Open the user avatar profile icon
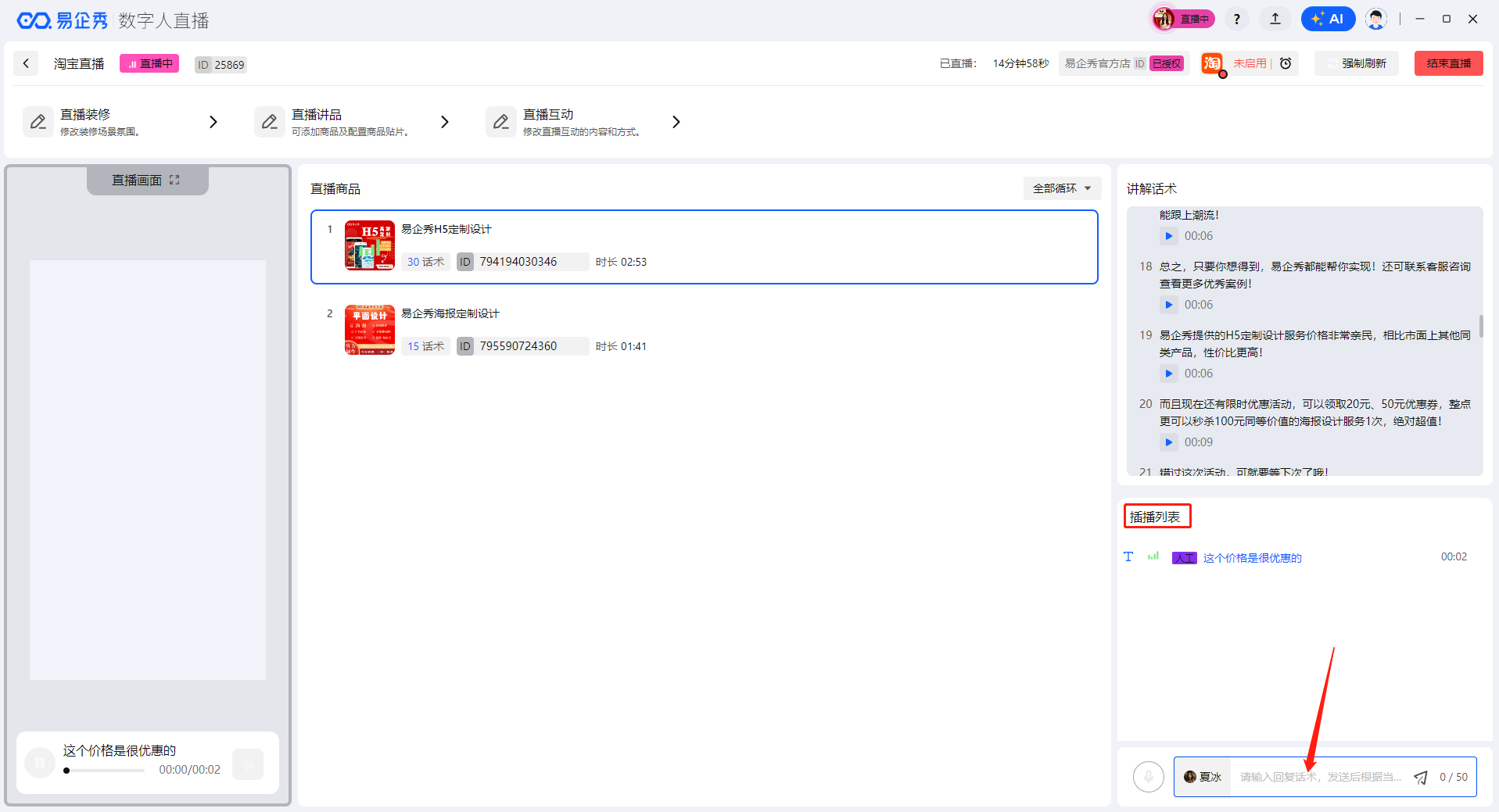Viewport: 1499px width, 812px height. (1375, 20)
